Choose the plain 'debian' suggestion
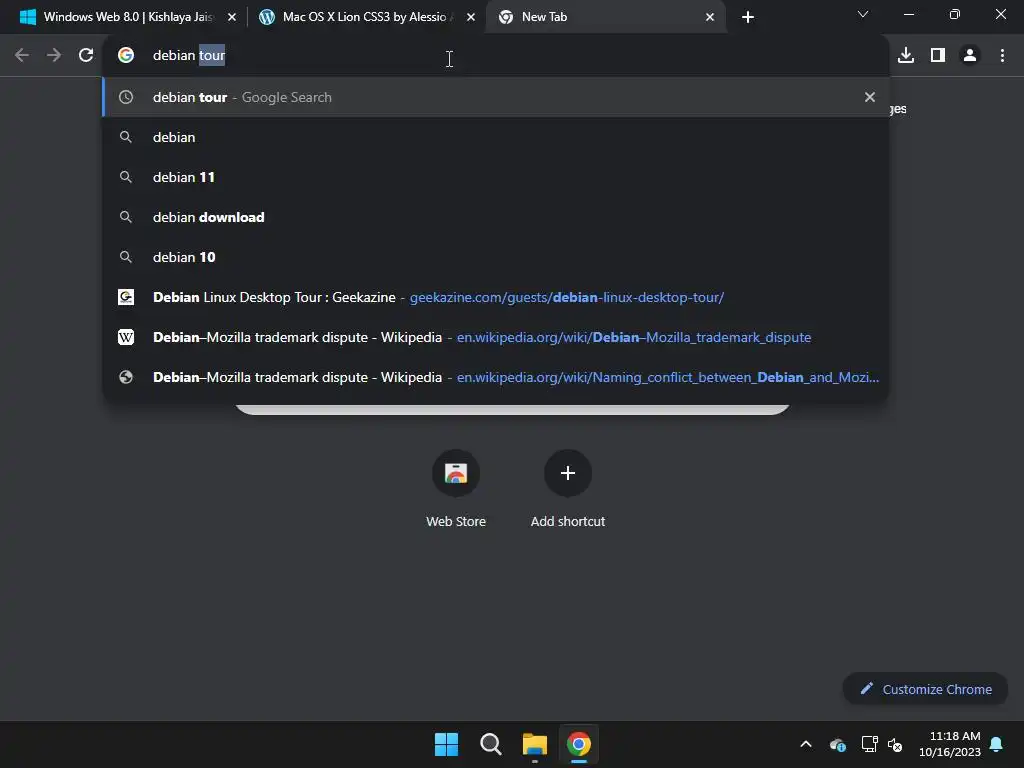 click(496, 137)
